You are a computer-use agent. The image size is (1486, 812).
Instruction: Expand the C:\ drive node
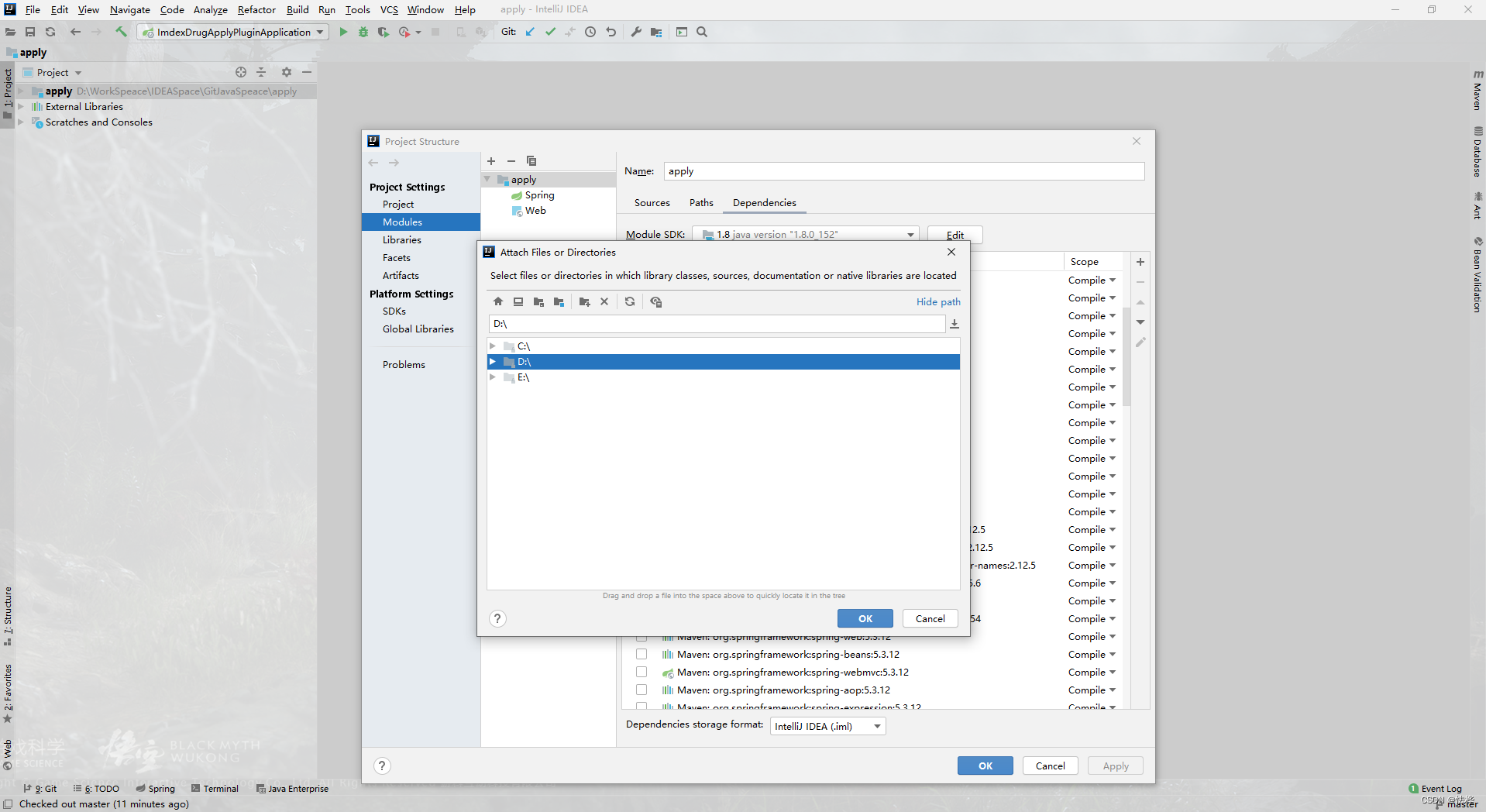coord(493,346)
